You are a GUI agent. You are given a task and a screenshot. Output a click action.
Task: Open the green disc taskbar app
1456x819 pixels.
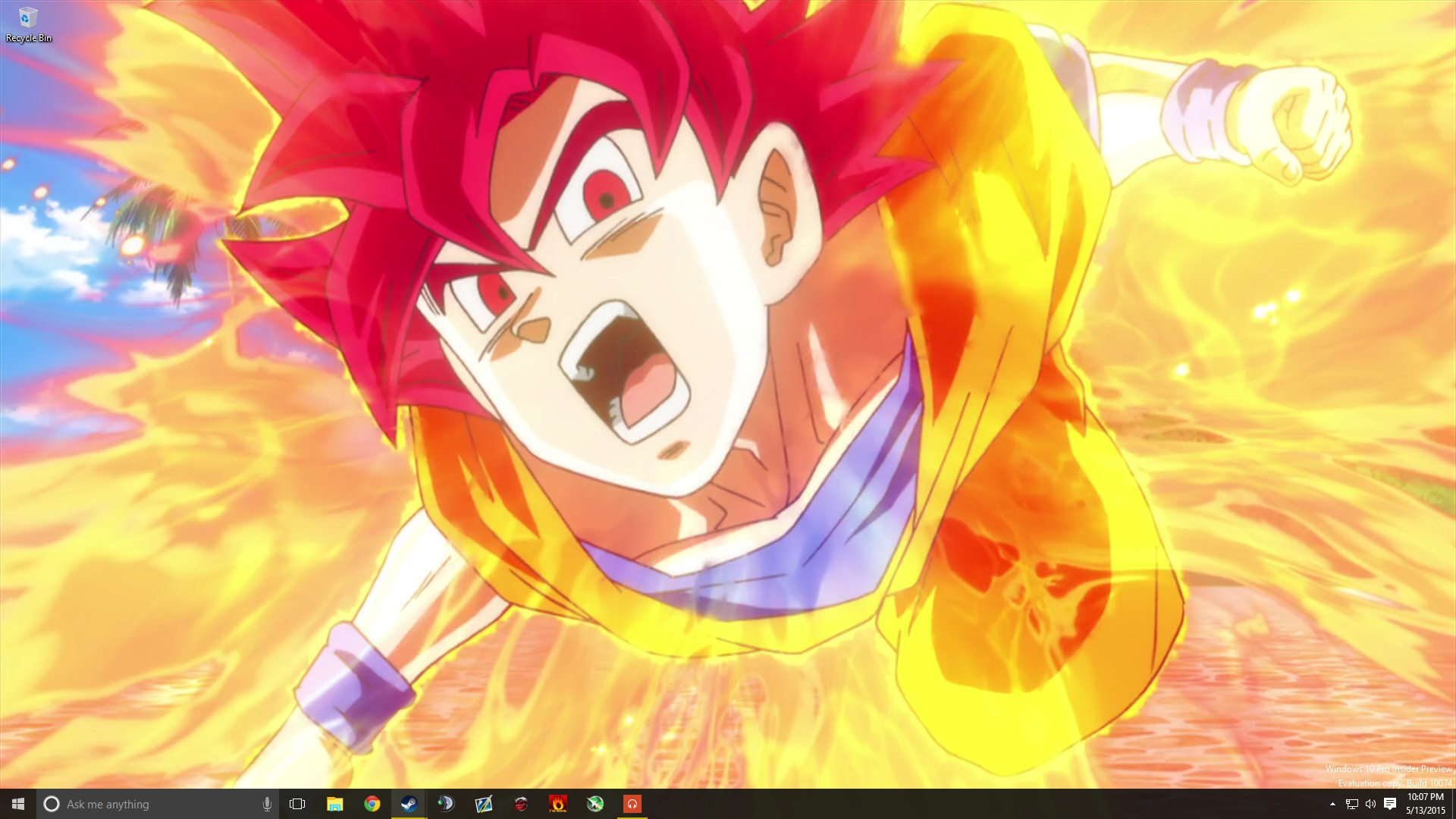pos(595,804)
